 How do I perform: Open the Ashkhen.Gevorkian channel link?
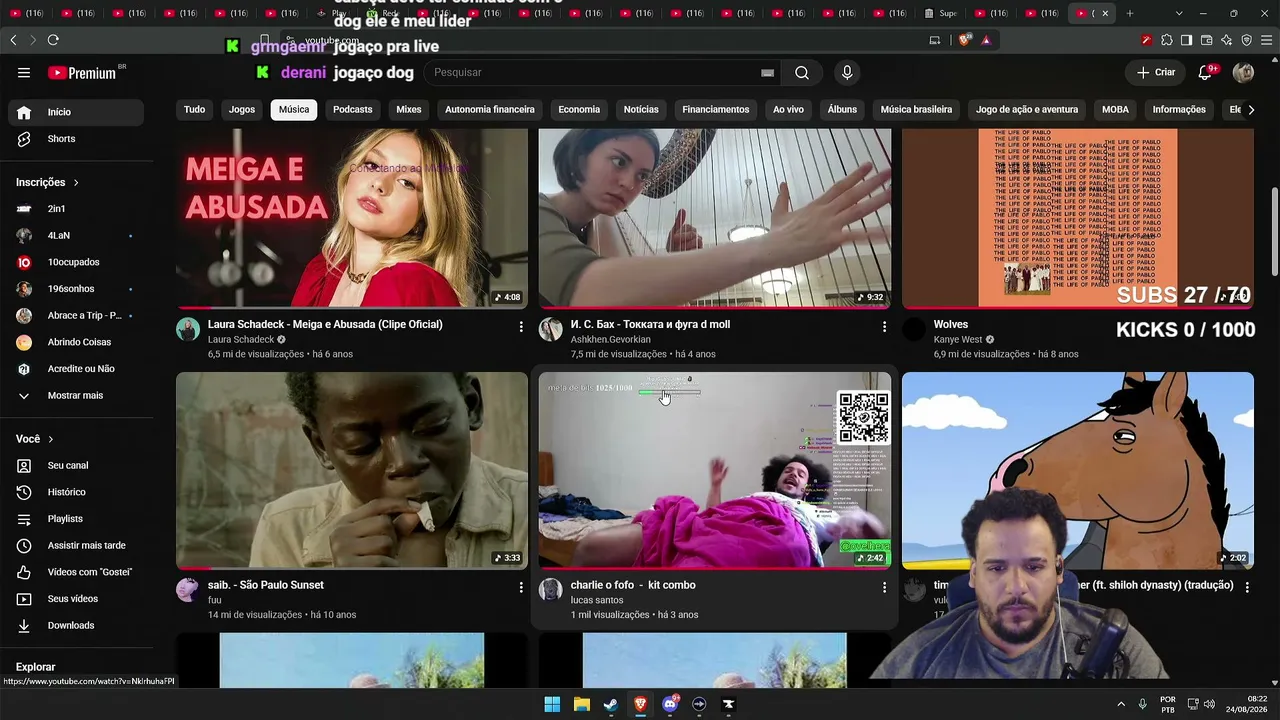(x=610, y=340)
